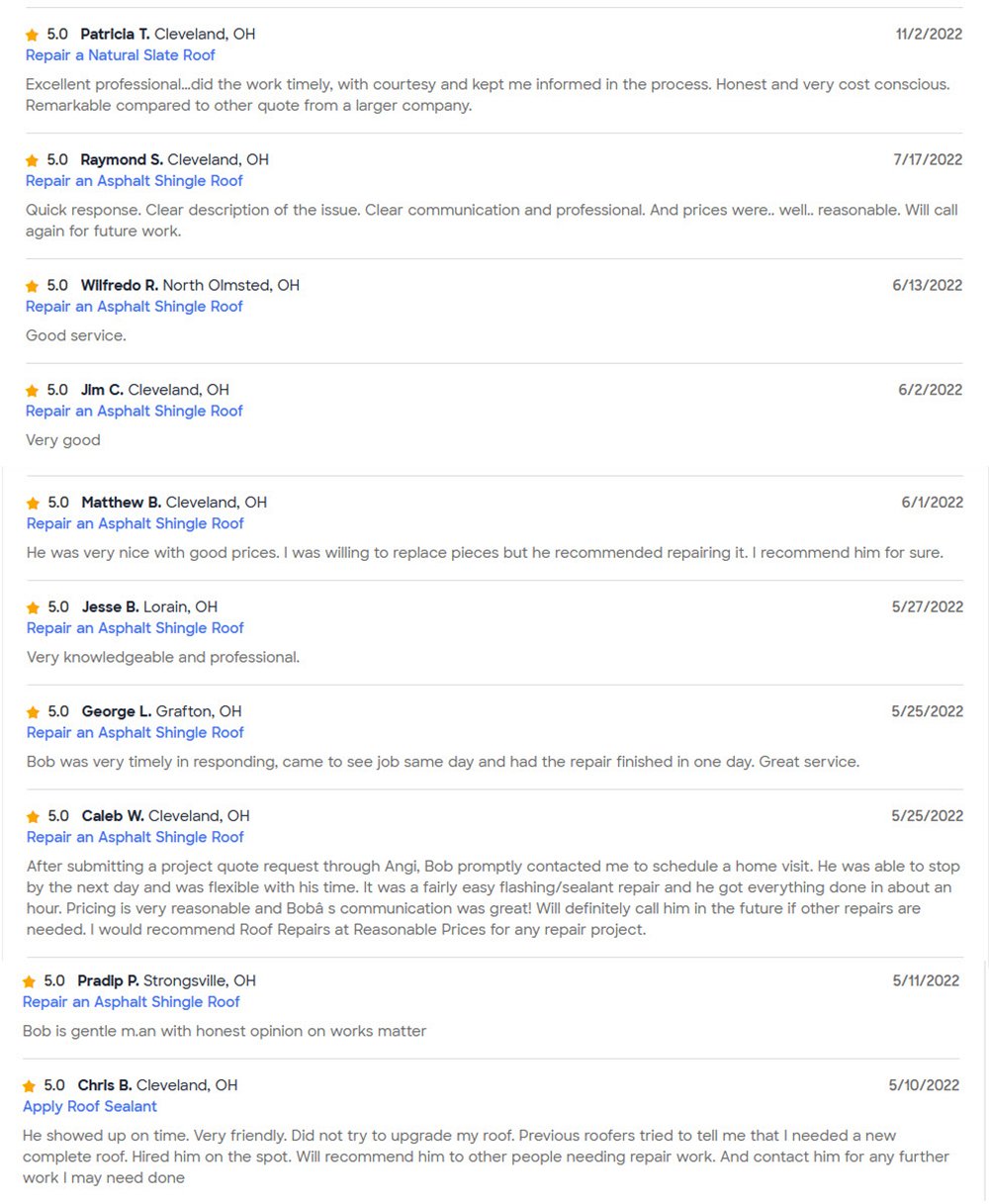The height and width of the screenshot is (1204, 989).
Task: Click the star icon next to George L.
Action: pyautogui.click(x=33, y=712)
